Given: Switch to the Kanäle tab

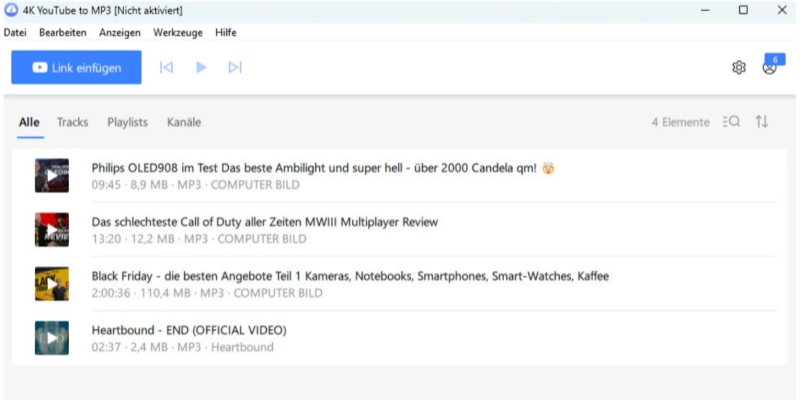Looking at the screenshot, I should point(184,122).
